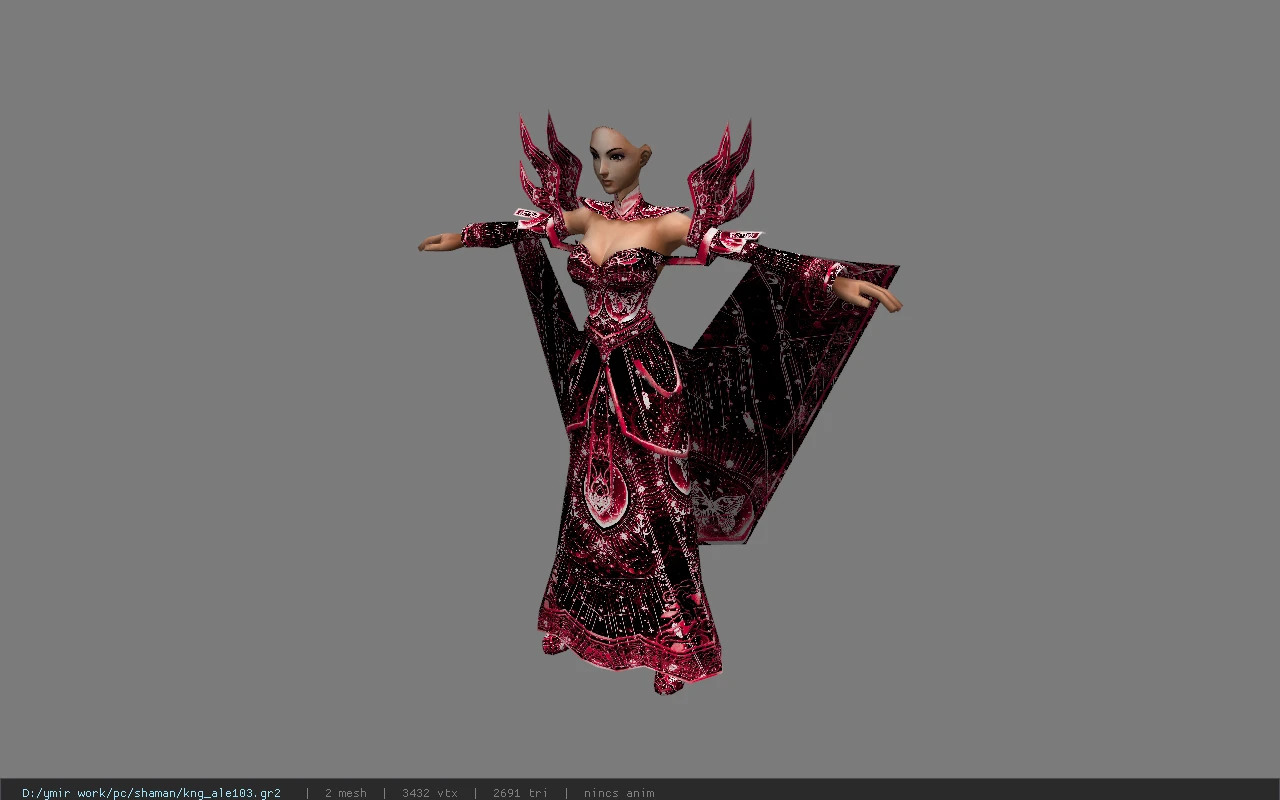This screenshot has height=800, width=1280.
Task: Click the file path D:/ymir work/pc/shaman/kng_ale103.gr2
Action: click(151, 793)
